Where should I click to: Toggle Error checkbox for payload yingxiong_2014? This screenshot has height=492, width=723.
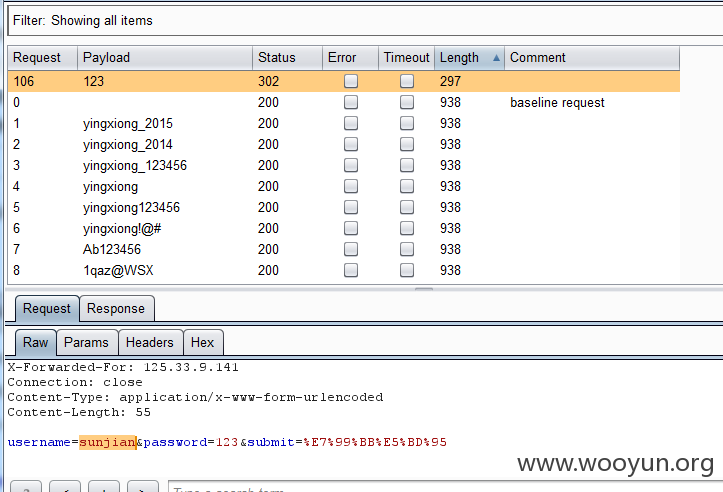pyautogui.click(x=351, y=144)
